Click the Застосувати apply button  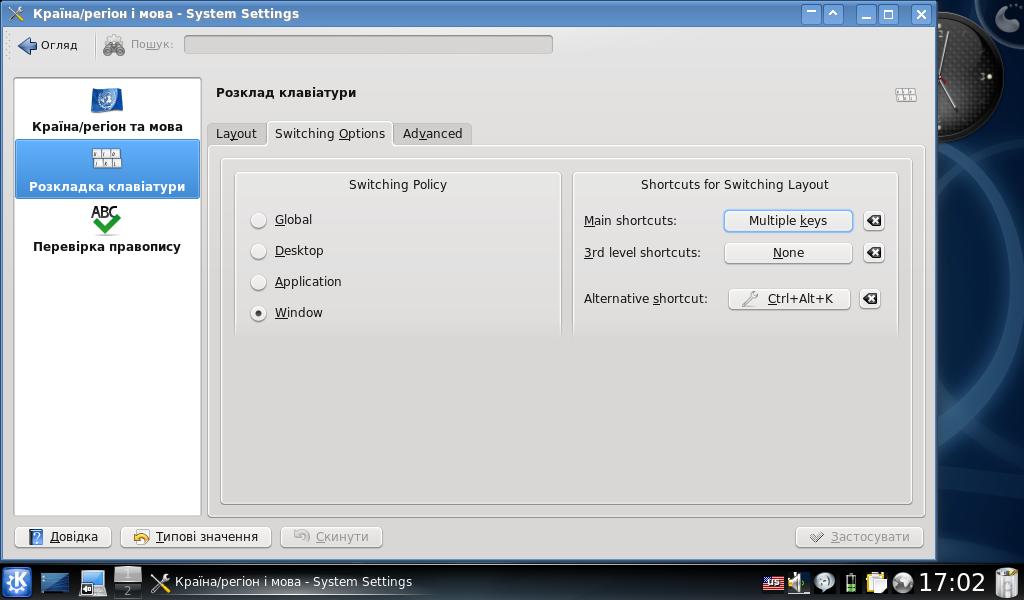tap(859, 537)
